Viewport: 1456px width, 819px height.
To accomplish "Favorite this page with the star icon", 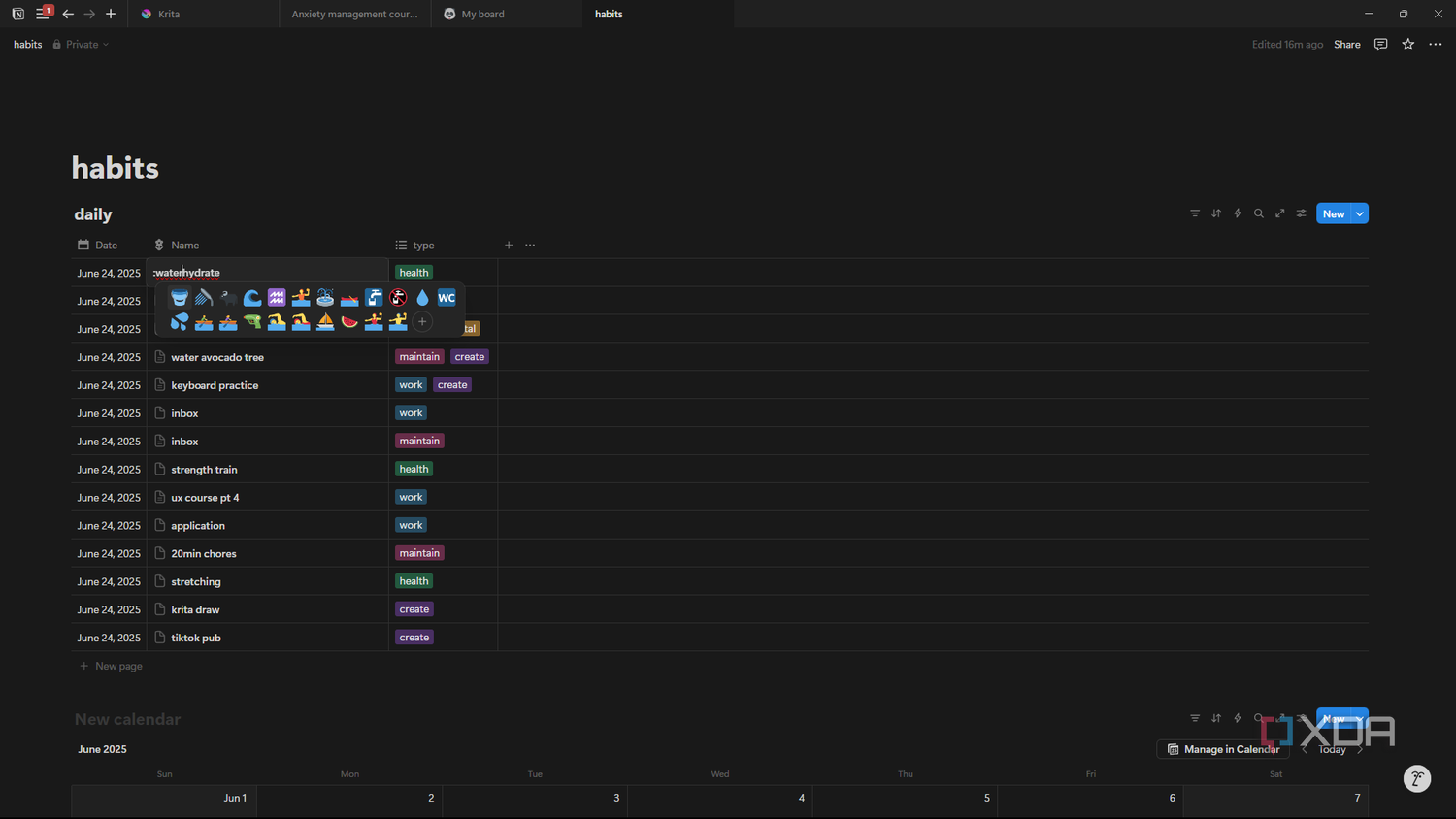I will pos(1408,45).
